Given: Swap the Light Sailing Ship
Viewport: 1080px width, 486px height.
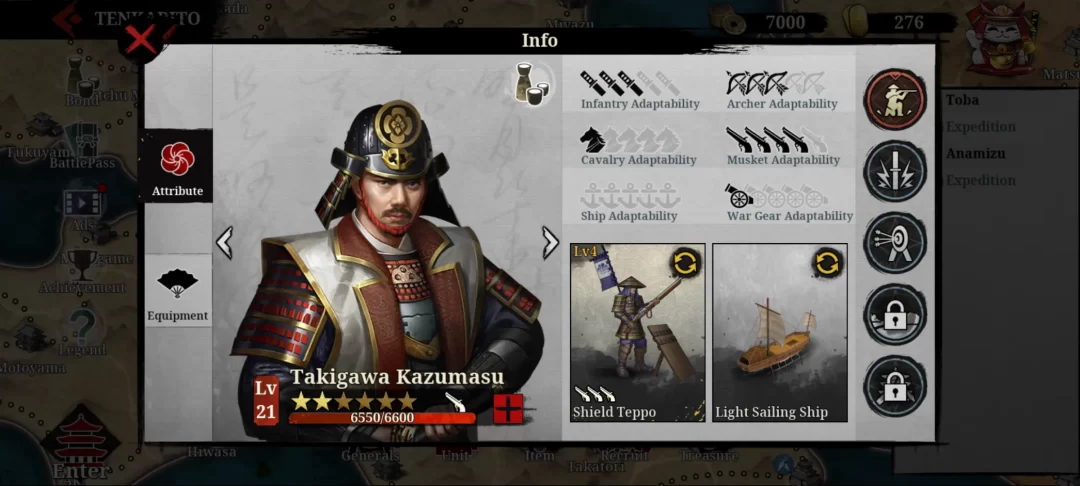Looking at the screenshot, I should (828, 262).
